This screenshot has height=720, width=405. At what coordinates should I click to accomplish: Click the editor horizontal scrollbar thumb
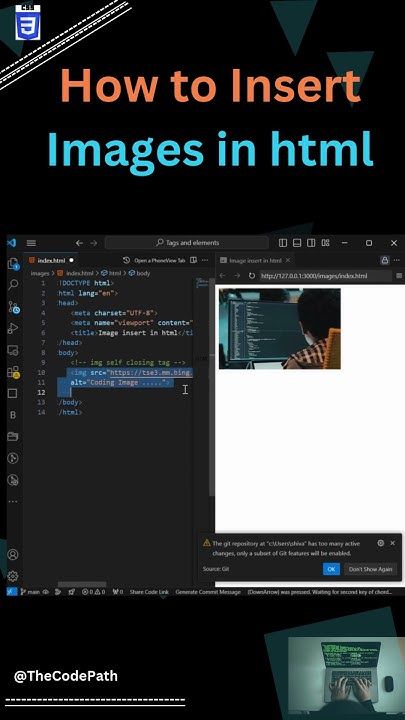coord(82,584)
